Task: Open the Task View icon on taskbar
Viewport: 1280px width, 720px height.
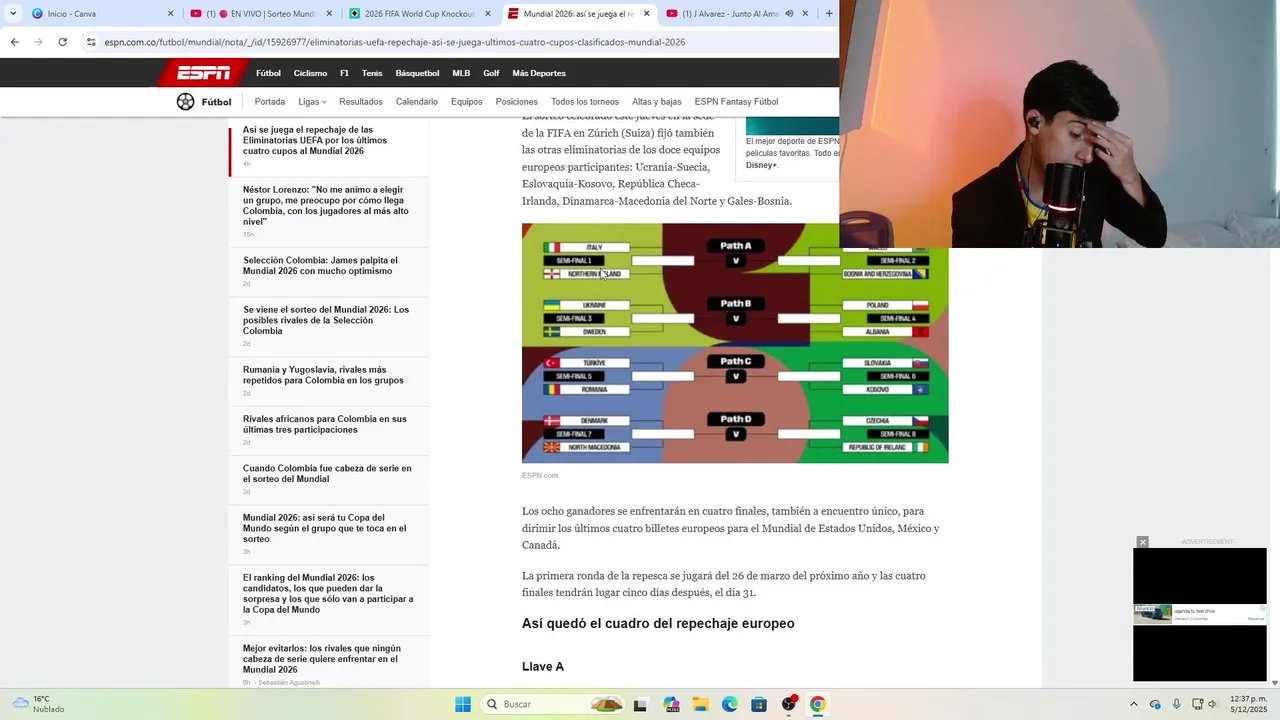Action: [x=640, y=704]
